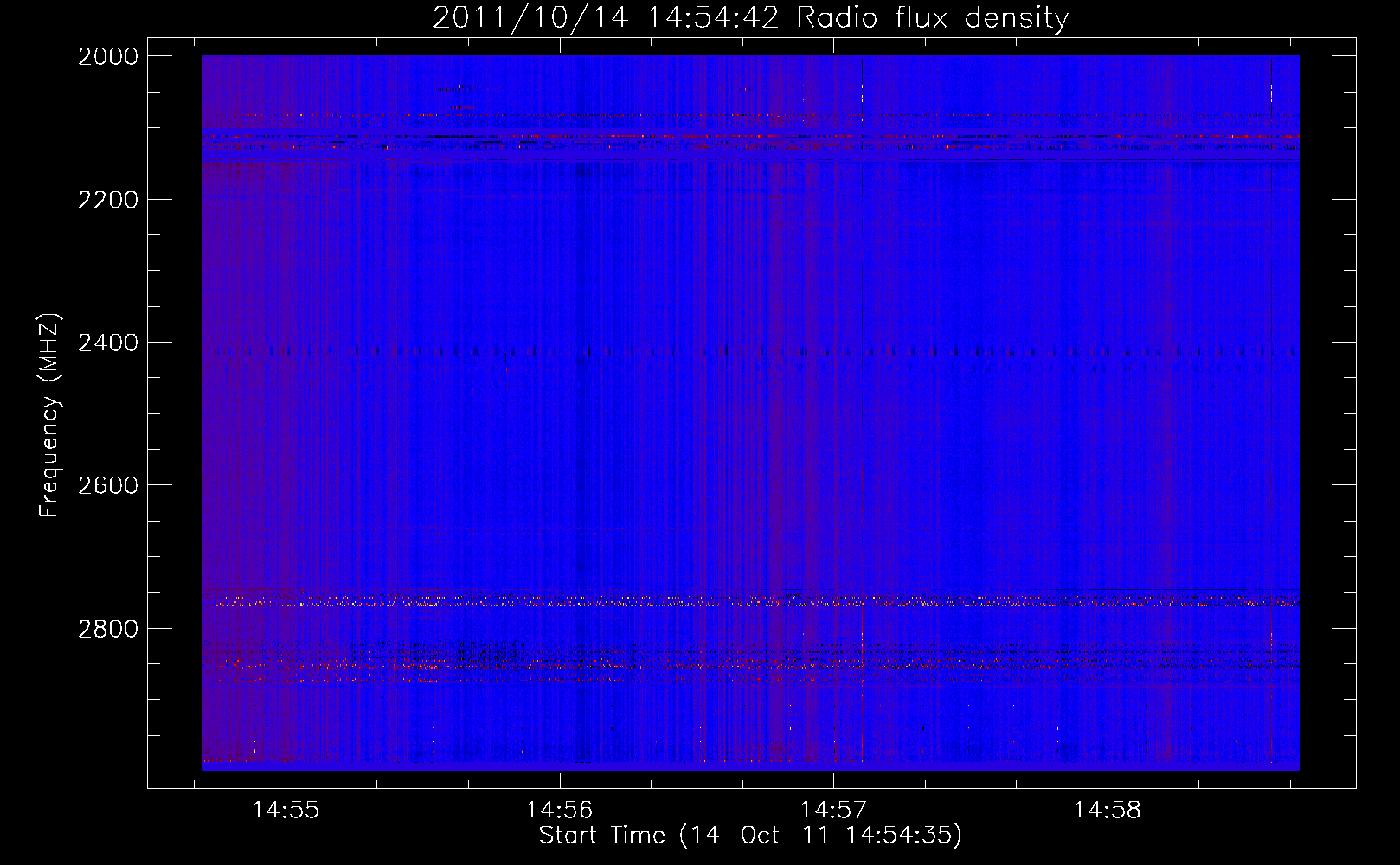Viewport: 1400px width, 865px height.
Task: Click the 2800 frequency tick label
Action: (107, 628)
